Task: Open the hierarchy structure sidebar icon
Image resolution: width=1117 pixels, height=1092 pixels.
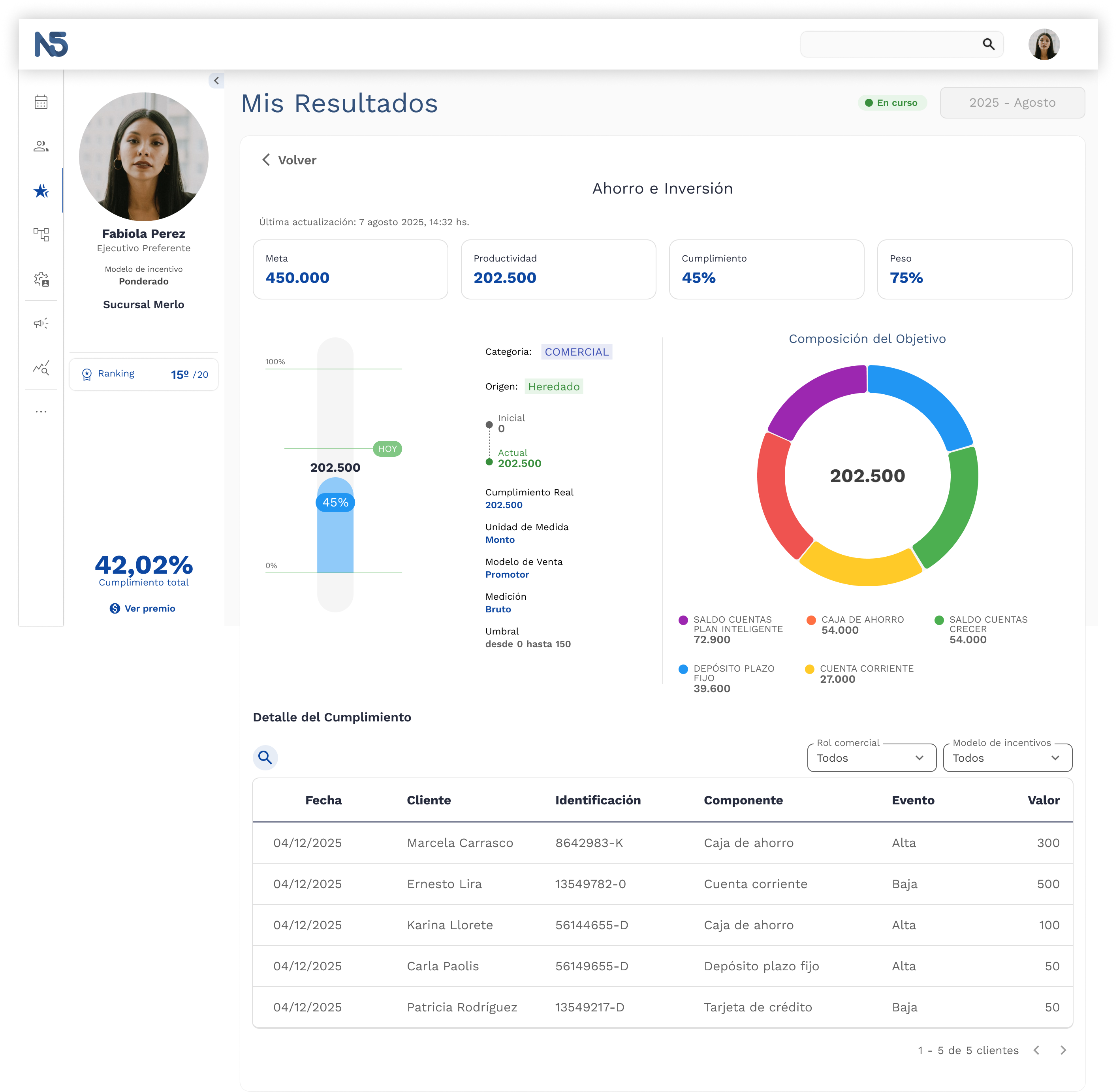Action: pyautogui.click(x=41, y=235)
